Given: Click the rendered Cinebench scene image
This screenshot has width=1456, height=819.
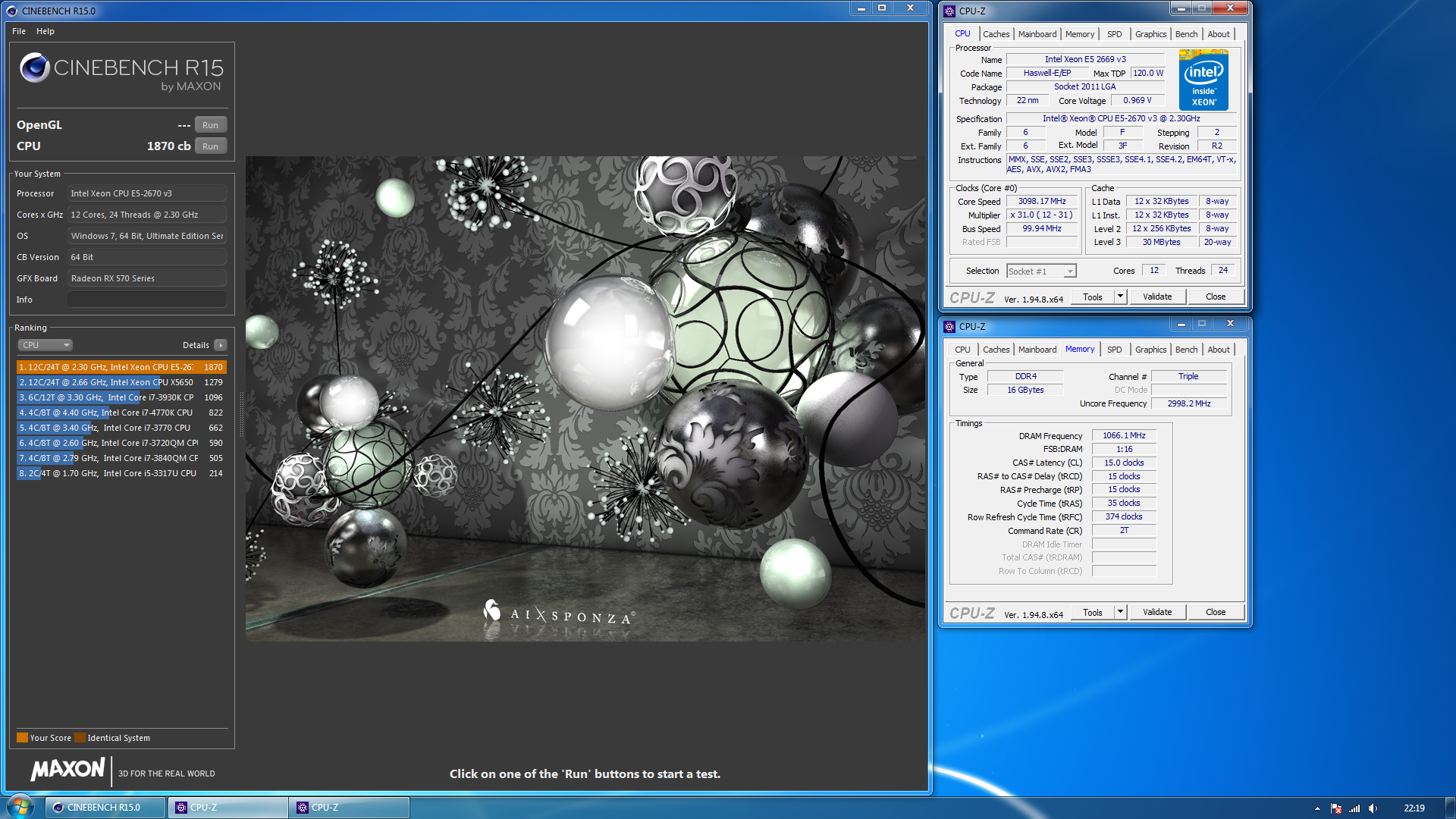Looking at the screenshot, I should [x=585, y=399].
